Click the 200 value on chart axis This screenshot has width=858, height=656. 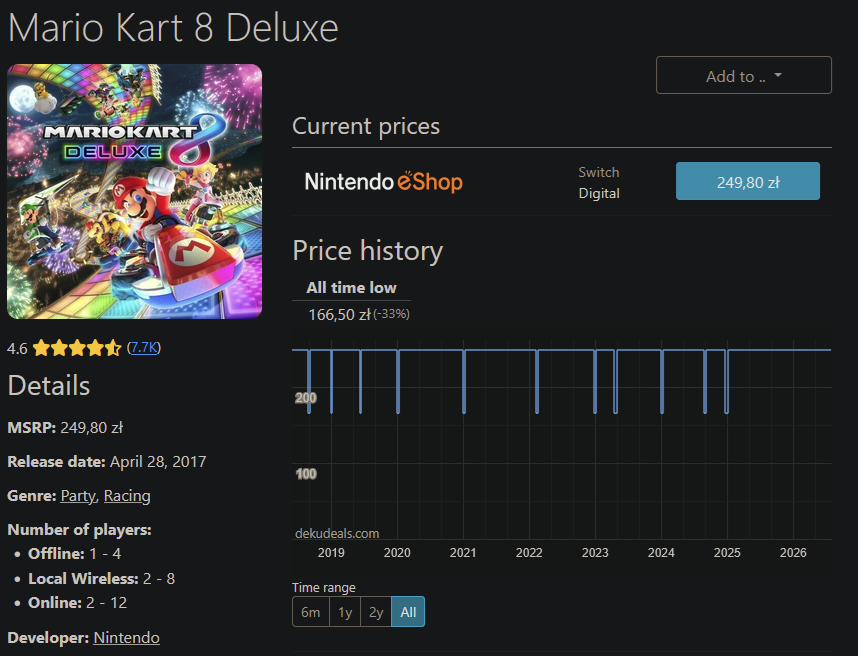pos(306,398)
